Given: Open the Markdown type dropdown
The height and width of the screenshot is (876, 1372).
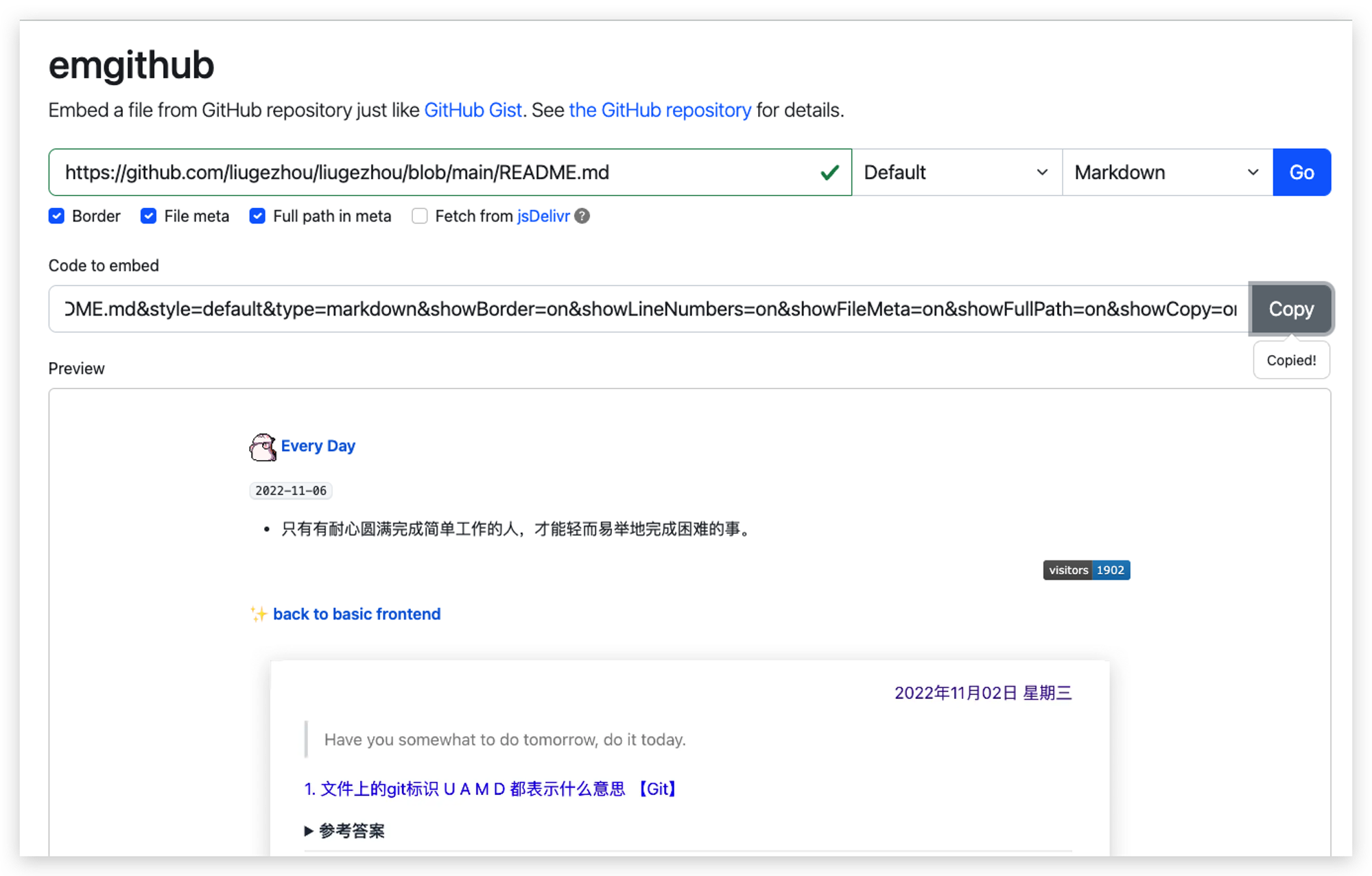Looking at the screenshot, I should coord(1168,172).
